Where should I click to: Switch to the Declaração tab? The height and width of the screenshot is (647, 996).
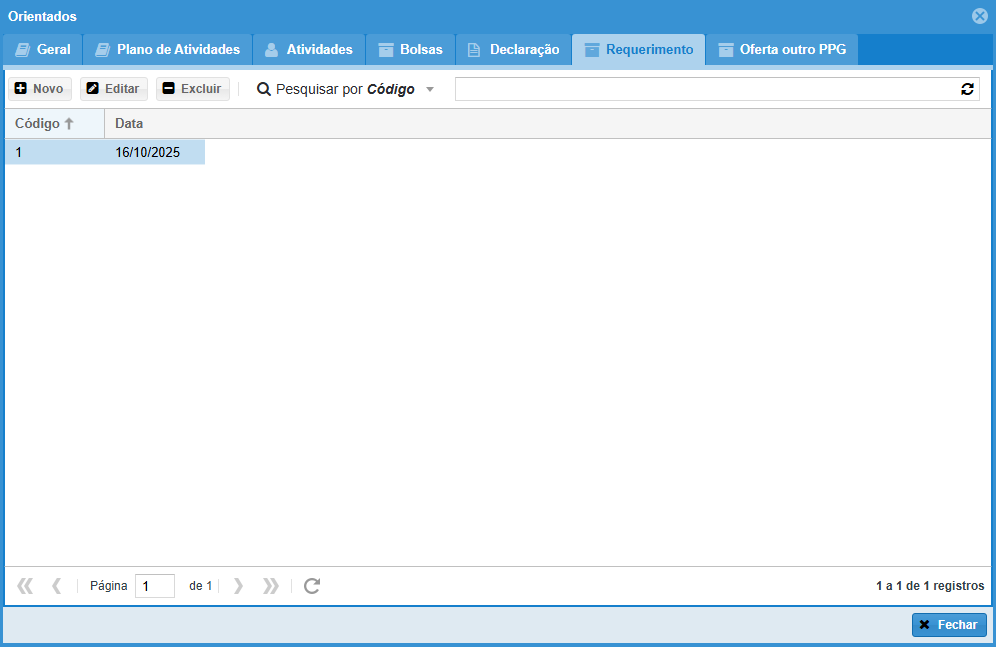tap(513, 49)
